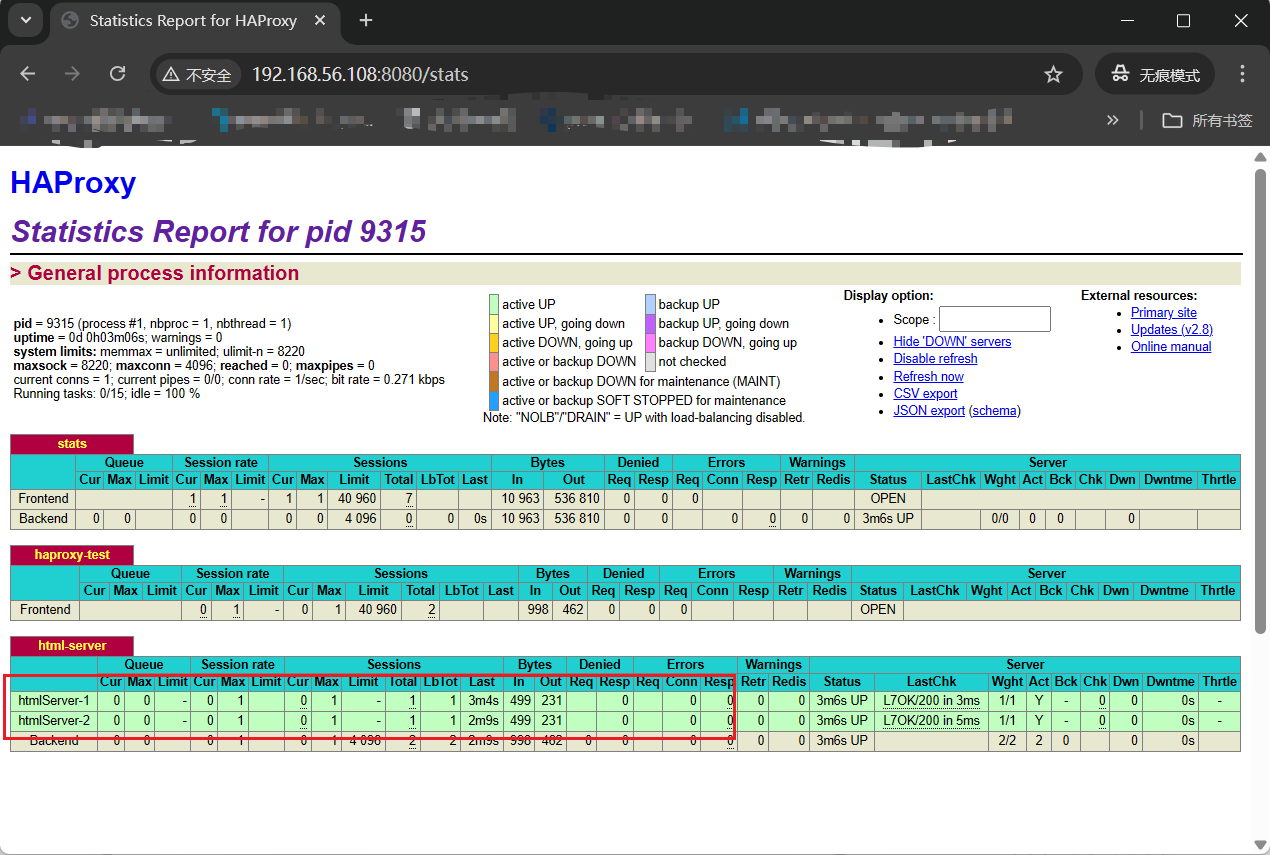The image size is (1270, 855).
Task: Click the address bar URL
Action: tap(360, 75)
